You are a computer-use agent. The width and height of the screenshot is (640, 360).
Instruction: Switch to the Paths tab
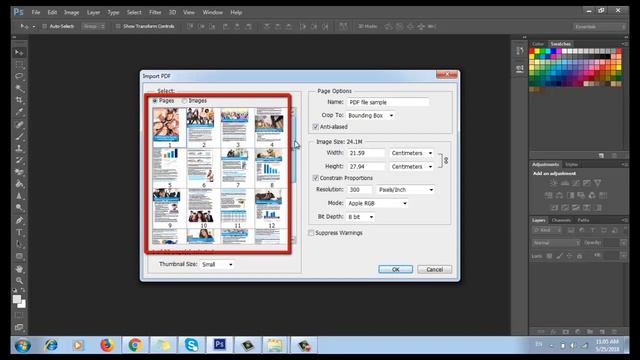[583, 220]
